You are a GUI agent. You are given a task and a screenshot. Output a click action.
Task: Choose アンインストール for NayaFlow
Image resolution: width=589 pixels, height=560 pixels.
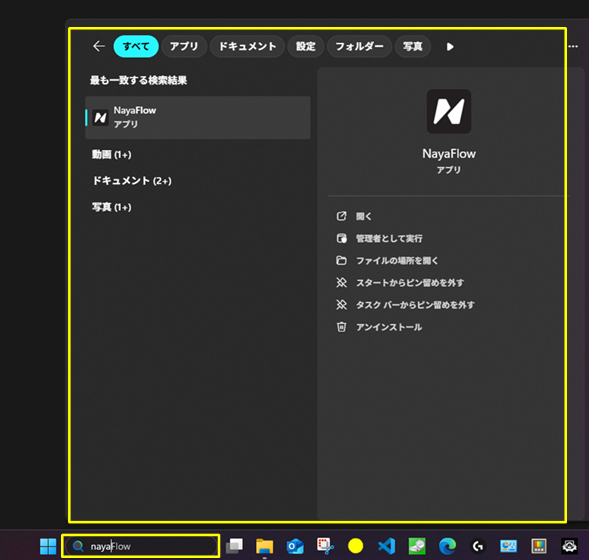389,327
